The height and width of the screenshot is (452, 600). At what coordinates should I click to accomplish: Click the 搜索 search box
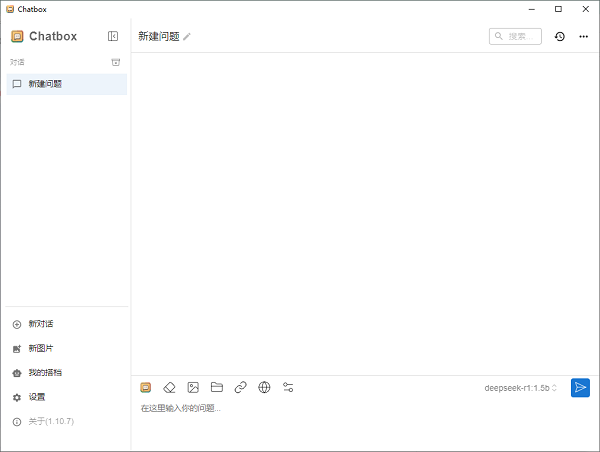coord(515,36)
